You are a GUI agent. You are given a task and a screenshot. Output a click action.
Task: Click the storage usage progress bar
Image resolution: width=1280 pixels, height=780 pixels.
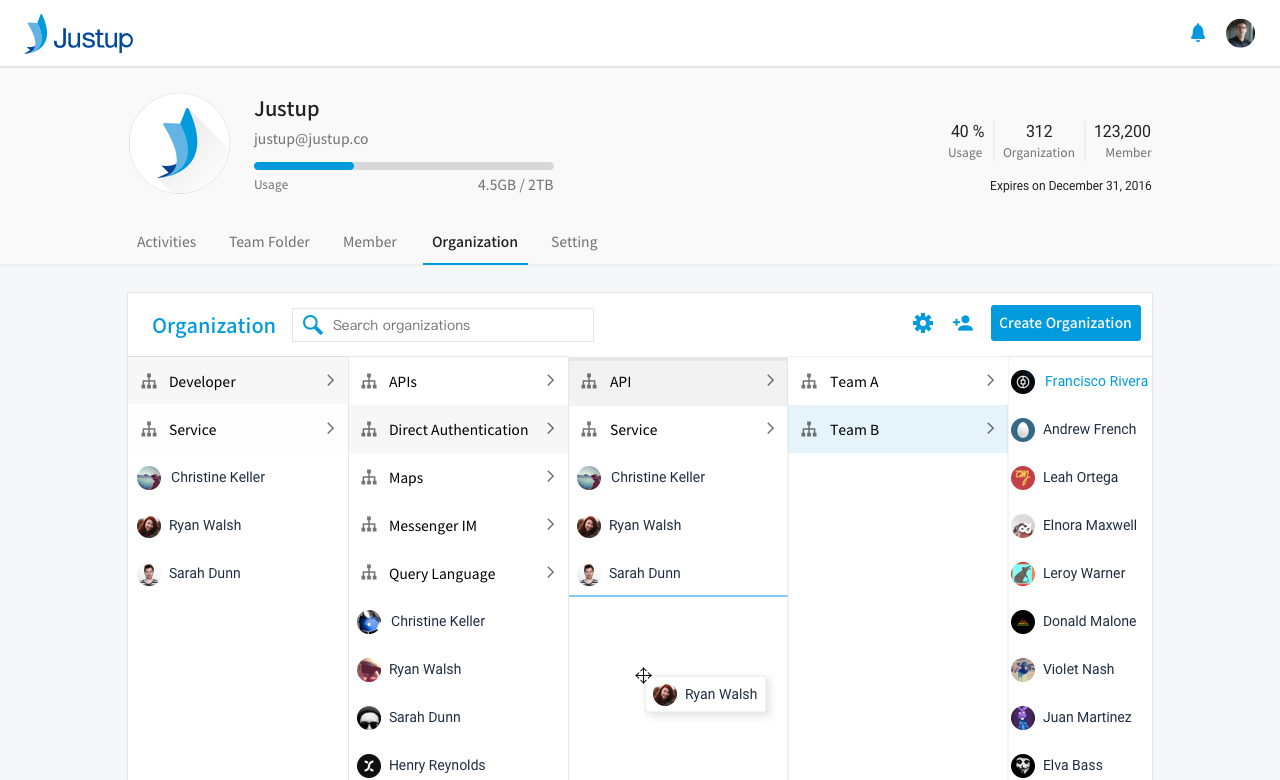click(x=403, y=166)
